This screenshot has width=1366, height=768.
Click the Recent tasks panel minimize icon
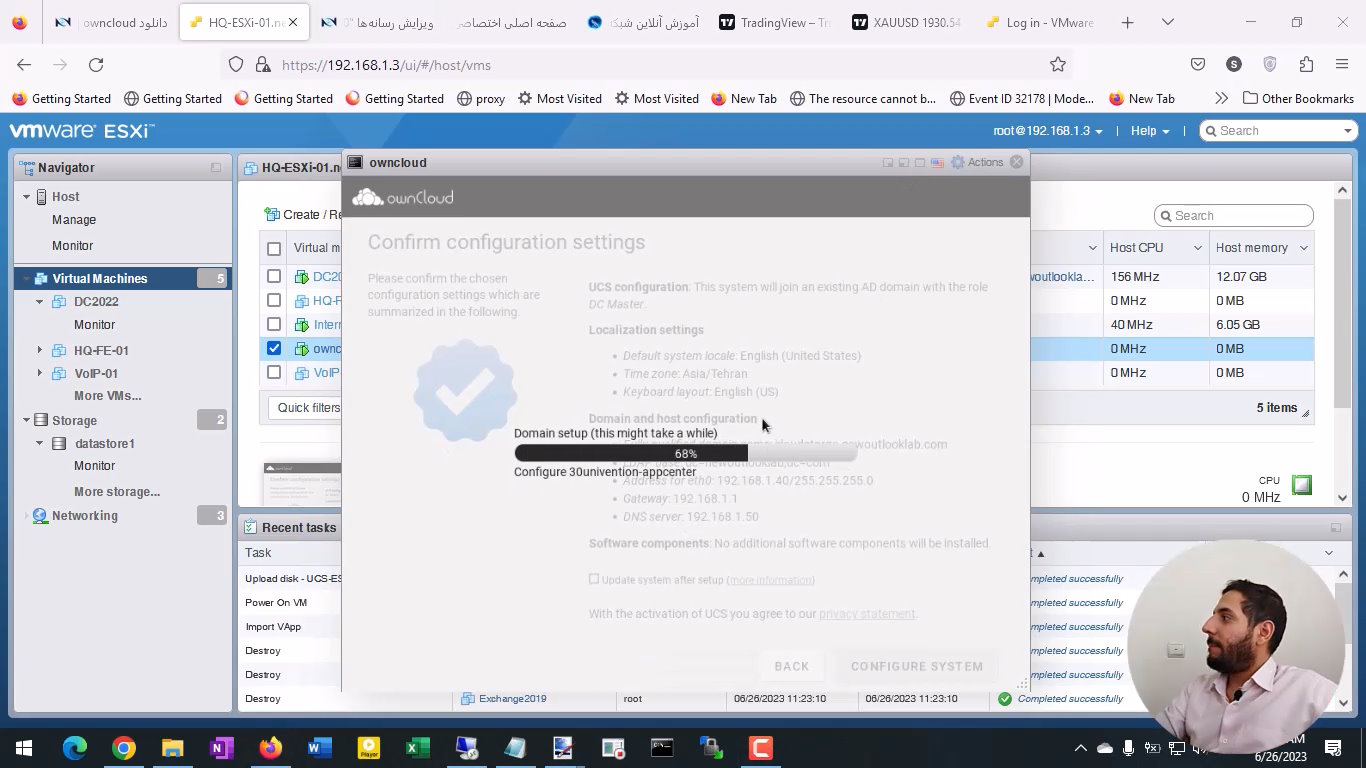(x=1335, y=527)
